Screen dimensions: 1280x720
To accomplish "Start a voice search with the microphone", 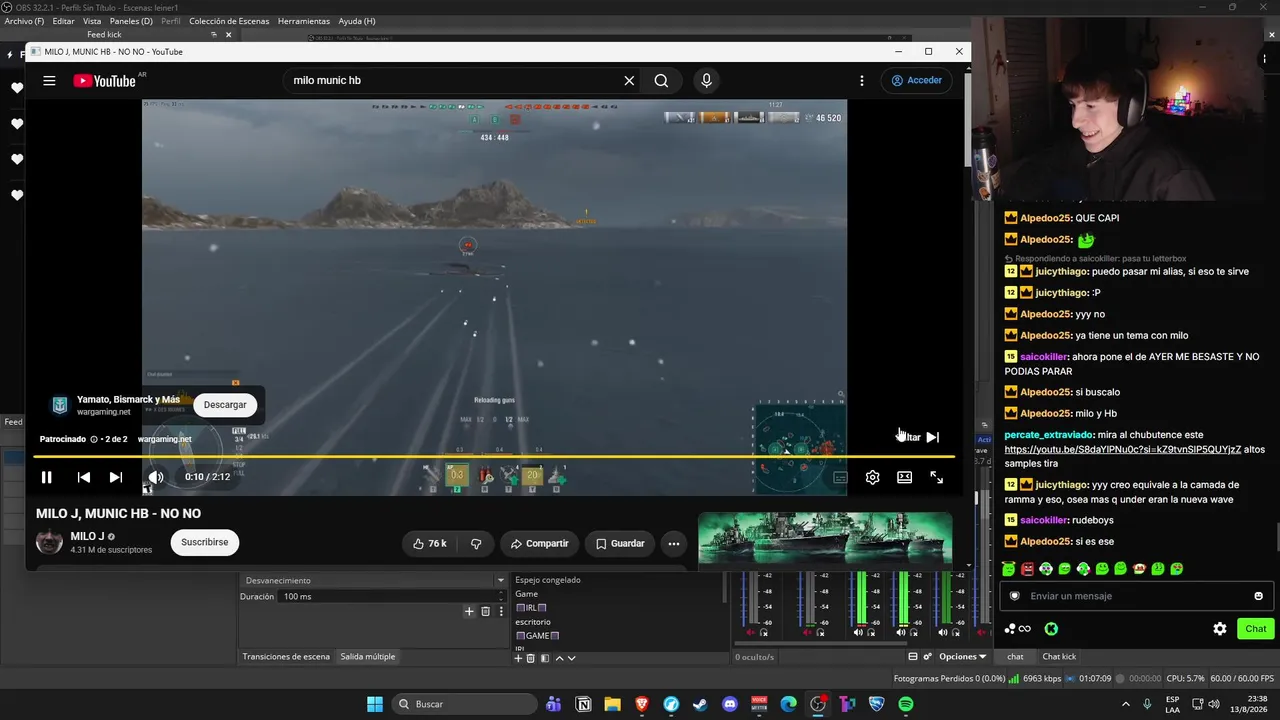I will coord(706,81).
